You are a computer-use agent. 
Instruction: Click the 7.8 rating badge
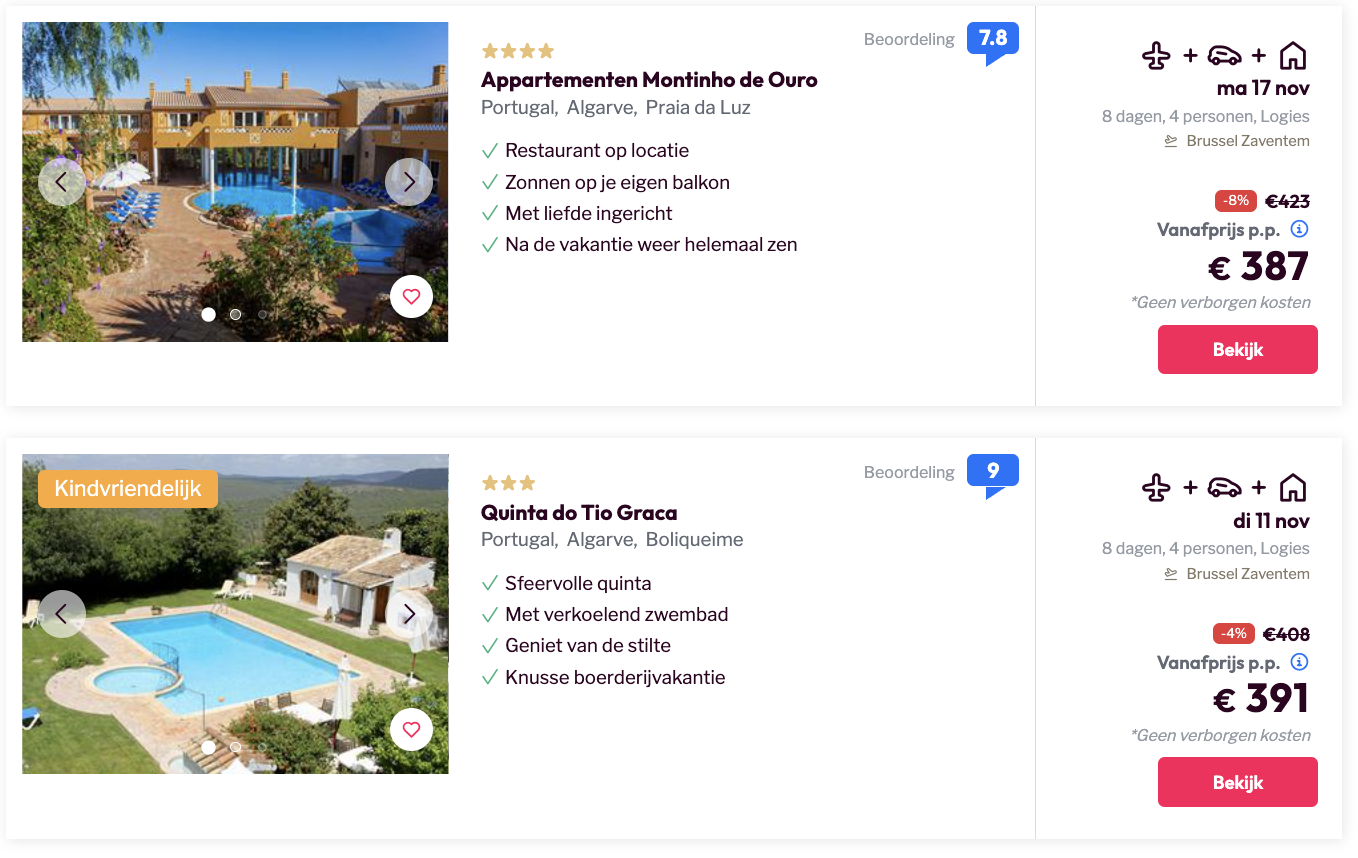click(992, 40)
